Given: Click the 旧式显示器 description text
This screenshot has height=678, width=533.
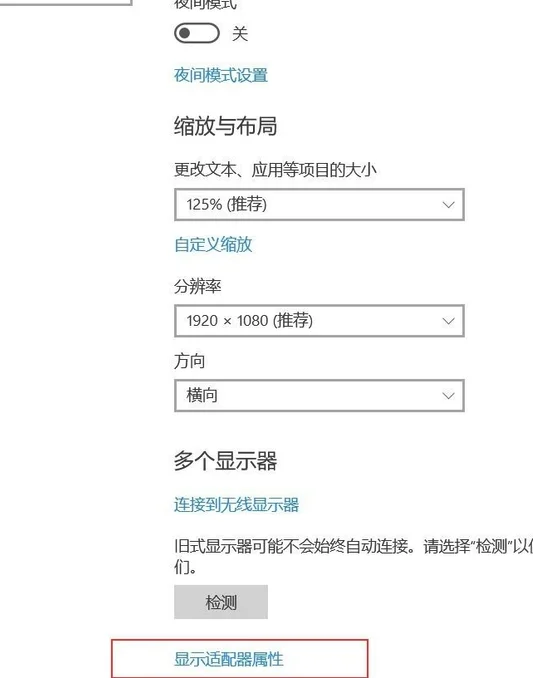Looking at the screenshot, I should [354, 556].
